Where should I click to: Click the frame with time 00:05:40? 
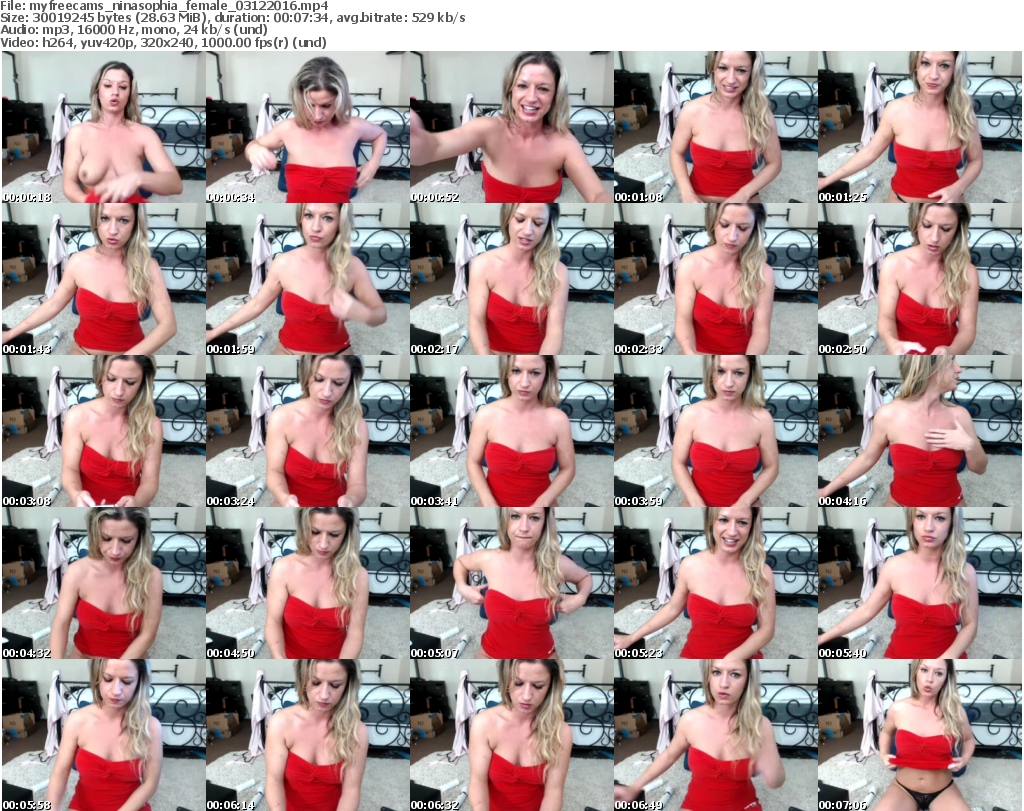coord(920,584)
